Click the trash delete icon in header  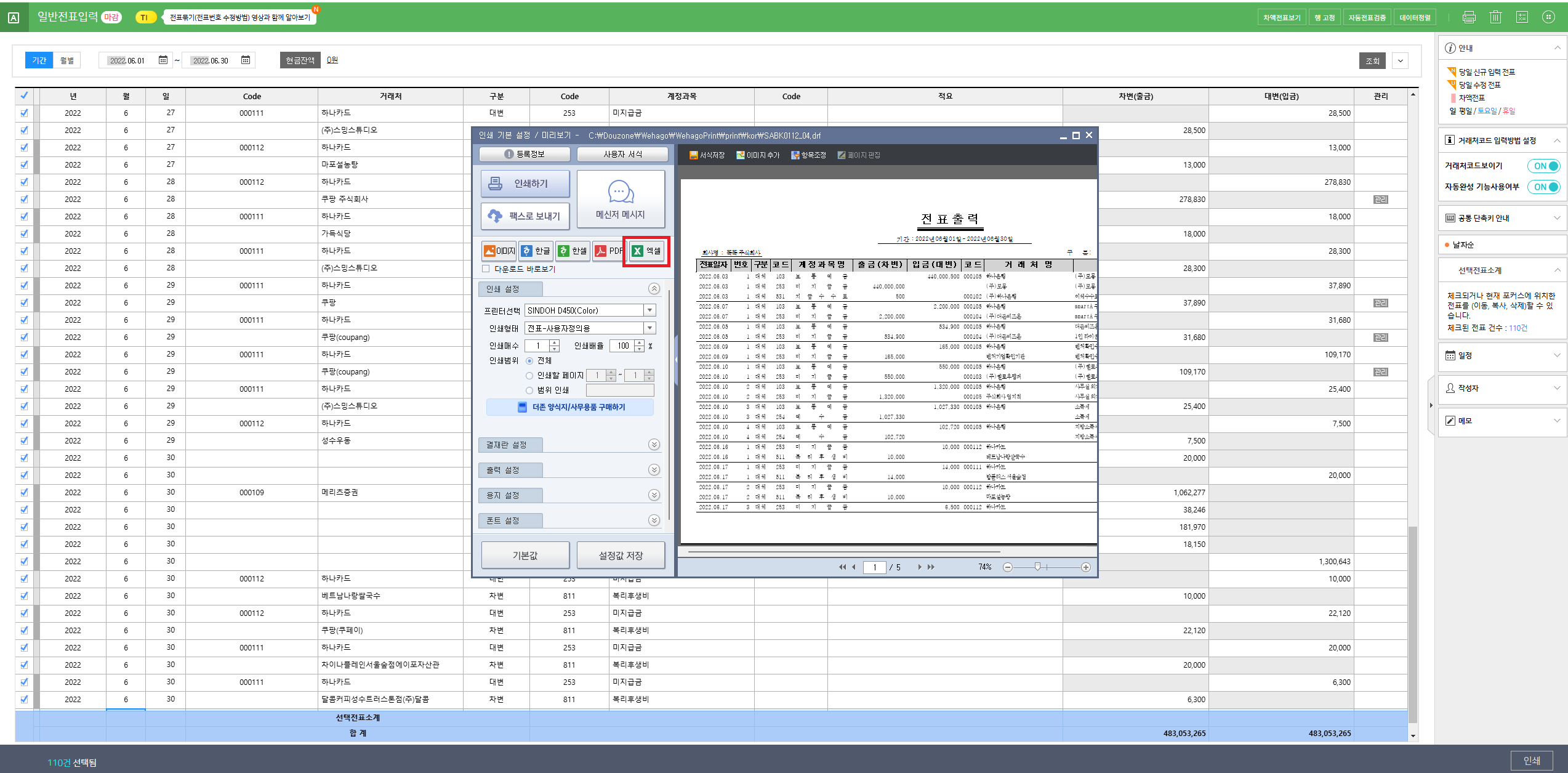1495,17
